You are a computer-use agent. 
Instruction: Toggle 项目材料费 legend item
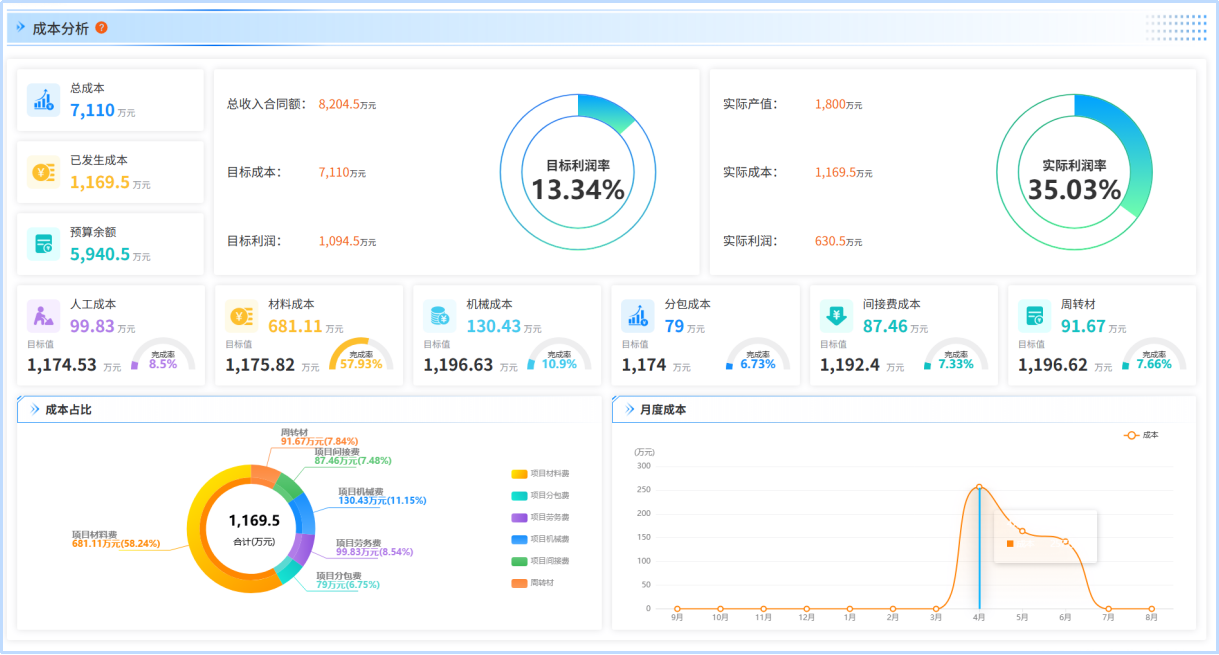540,474
